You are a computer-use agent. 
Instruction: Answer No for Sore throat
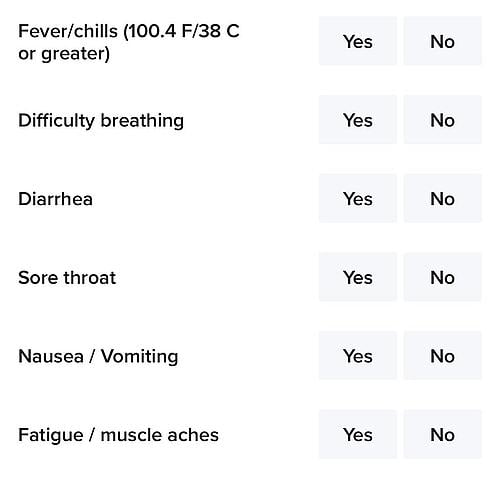pos(443,277)
